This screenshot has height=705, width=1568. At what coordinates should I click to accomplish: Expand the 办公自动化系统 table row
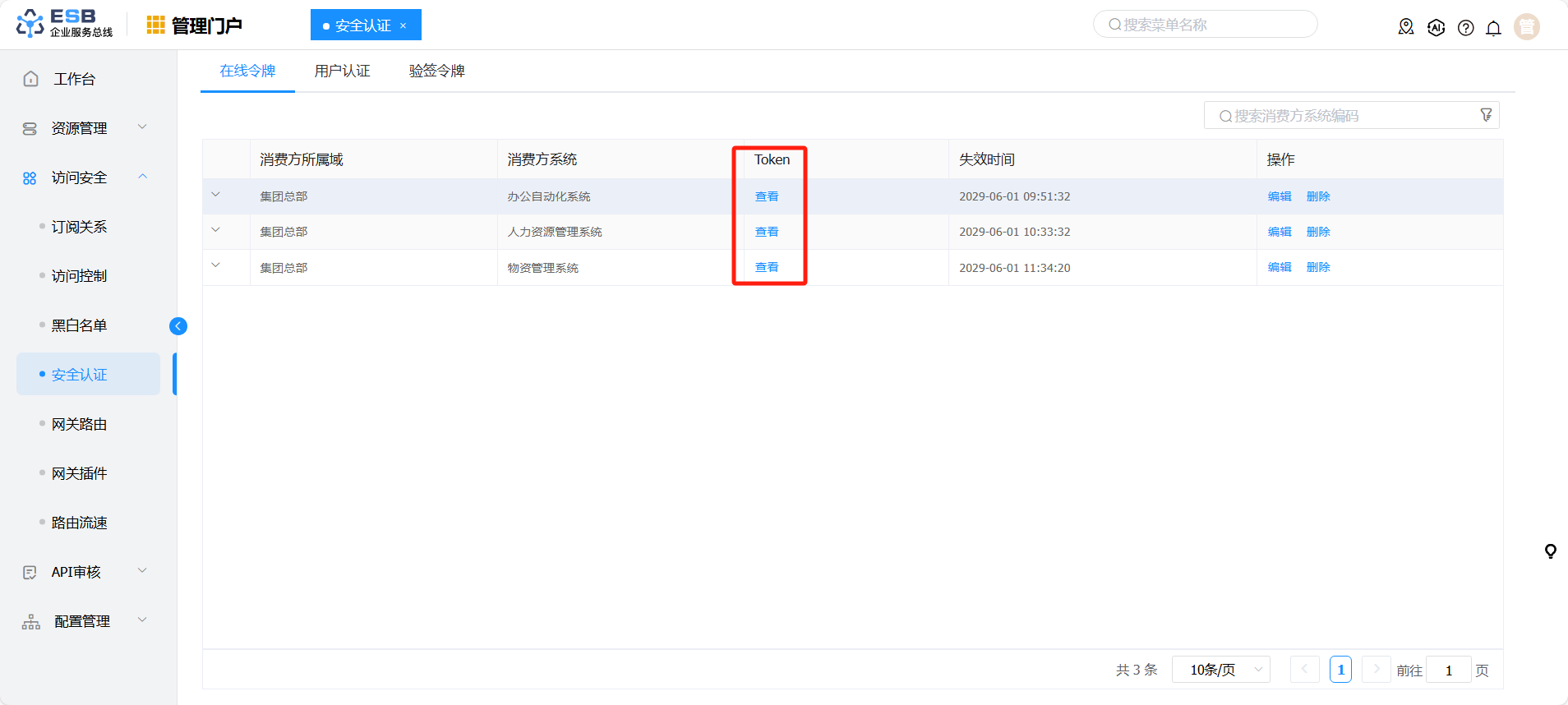(216, 196)
